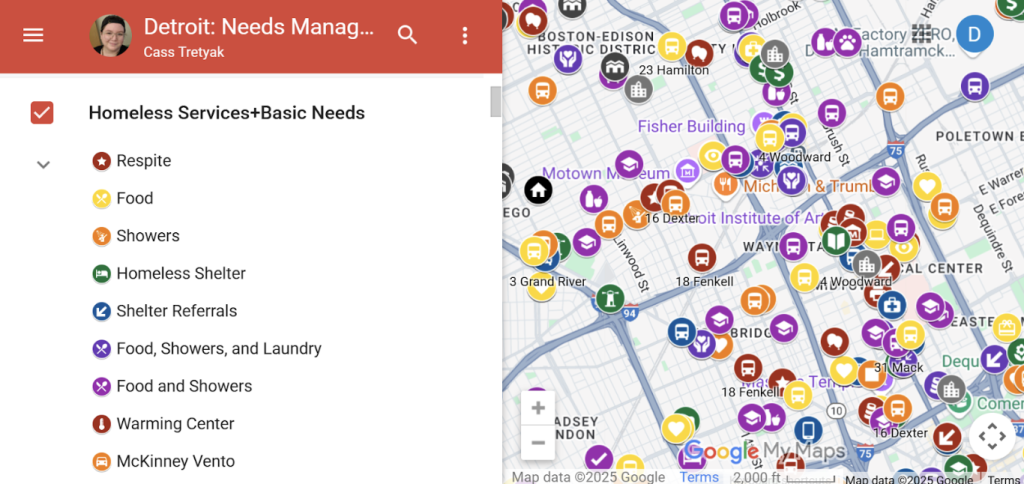The height and width of the screenshot is (484, 1024).
Task: Click the blue D account avatar
Action: (x=974, y=35)
